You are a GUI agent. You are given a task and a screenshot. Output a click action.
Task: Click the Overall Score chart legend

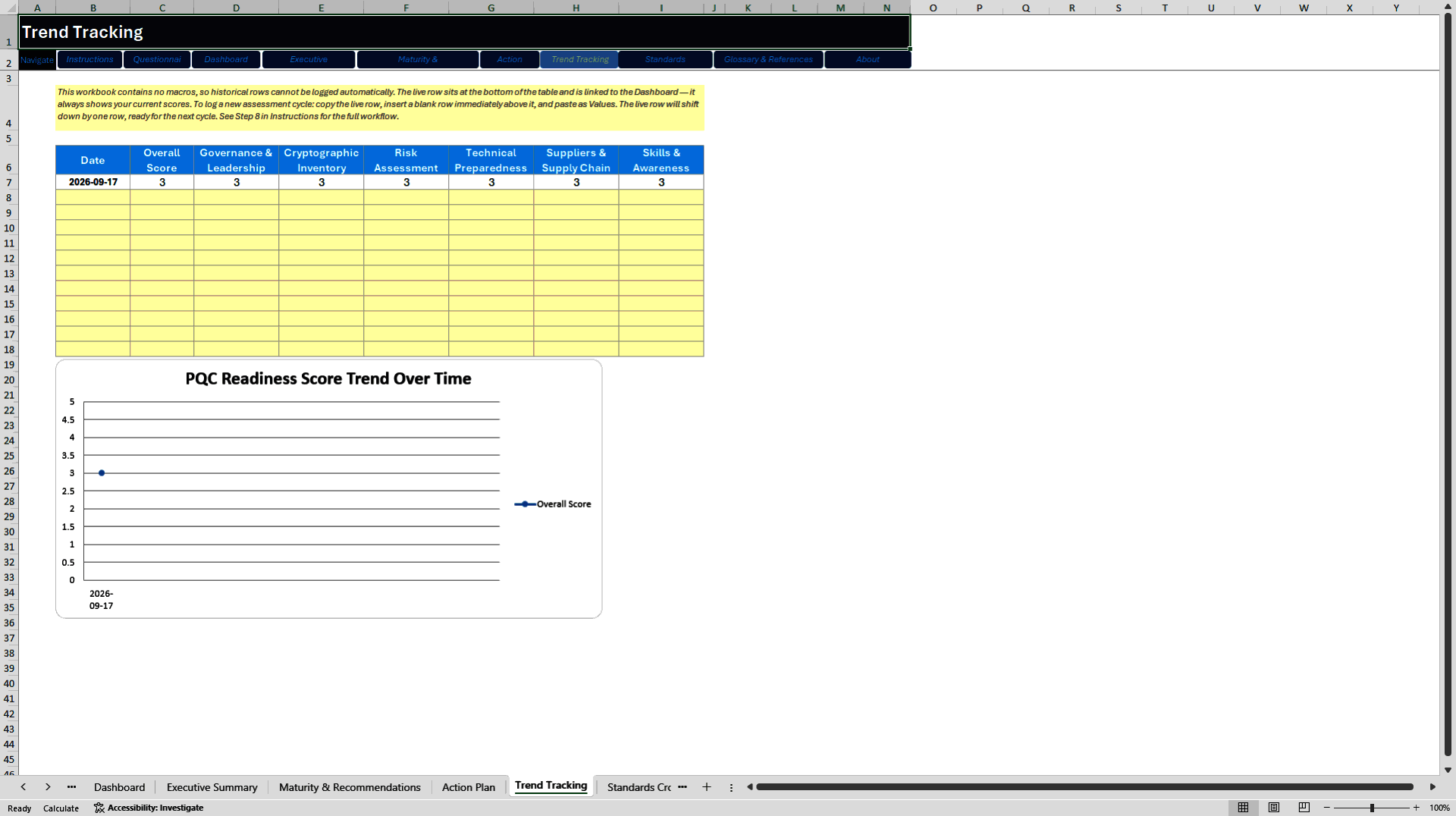[553, 504]
